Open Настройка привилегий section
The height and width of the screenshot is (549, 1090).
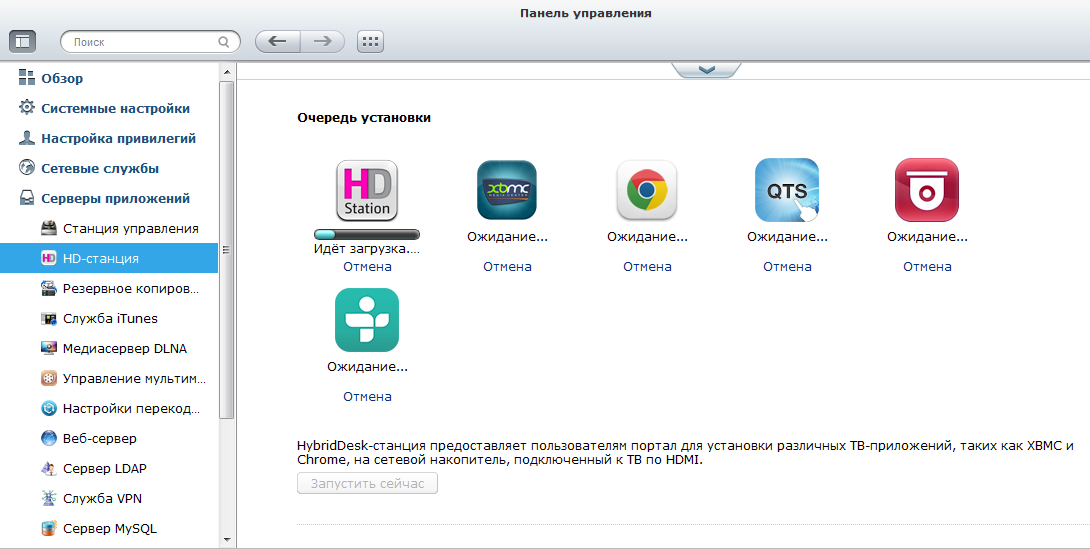tap(118, 138)
